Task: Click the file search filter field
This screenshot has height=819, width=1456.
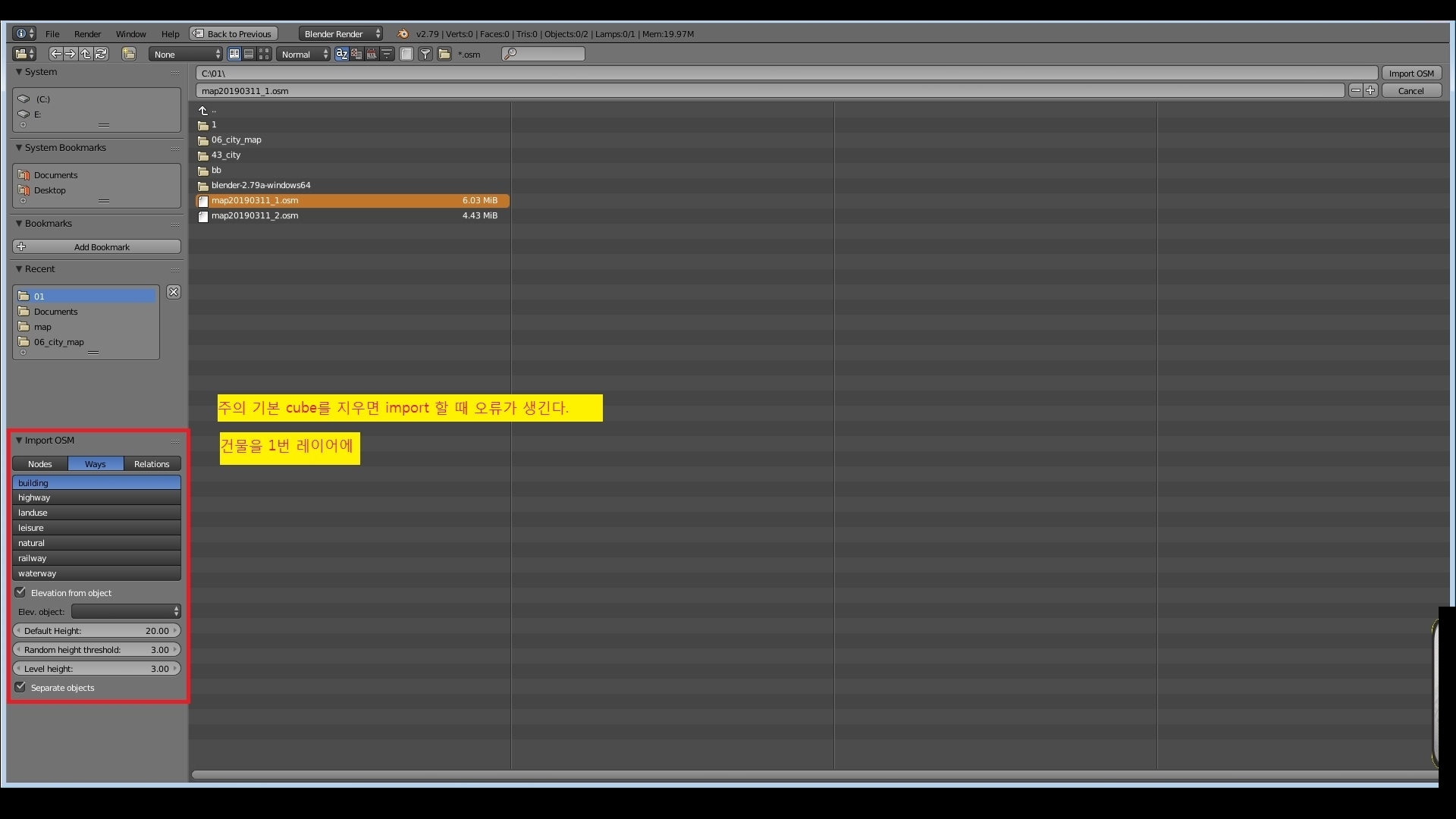Action: 543,54
